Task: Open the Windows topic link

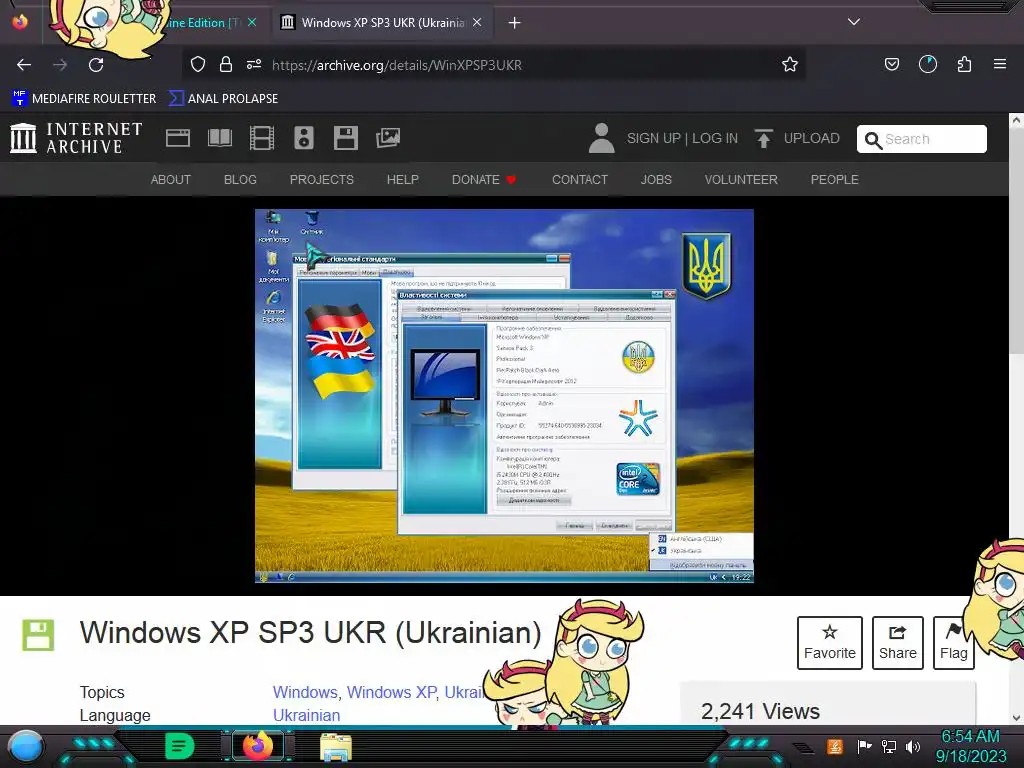Action: pyautogui.click(x=304, y=692)
